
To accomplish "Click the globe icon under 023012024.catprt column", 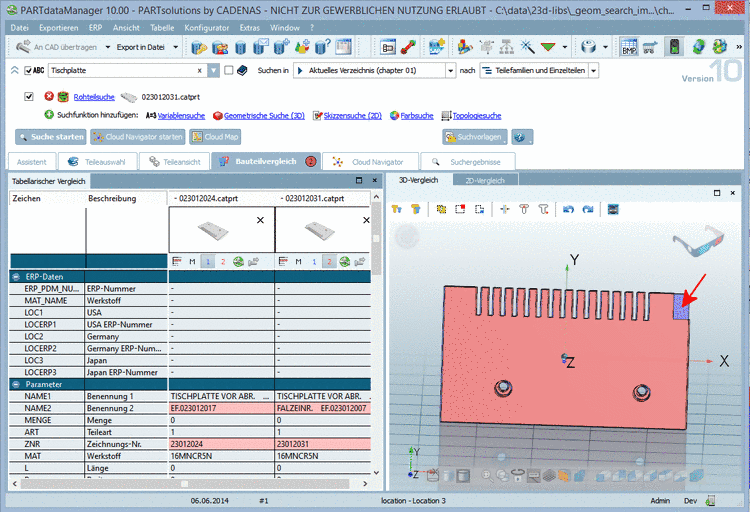I will coord(238,261).
